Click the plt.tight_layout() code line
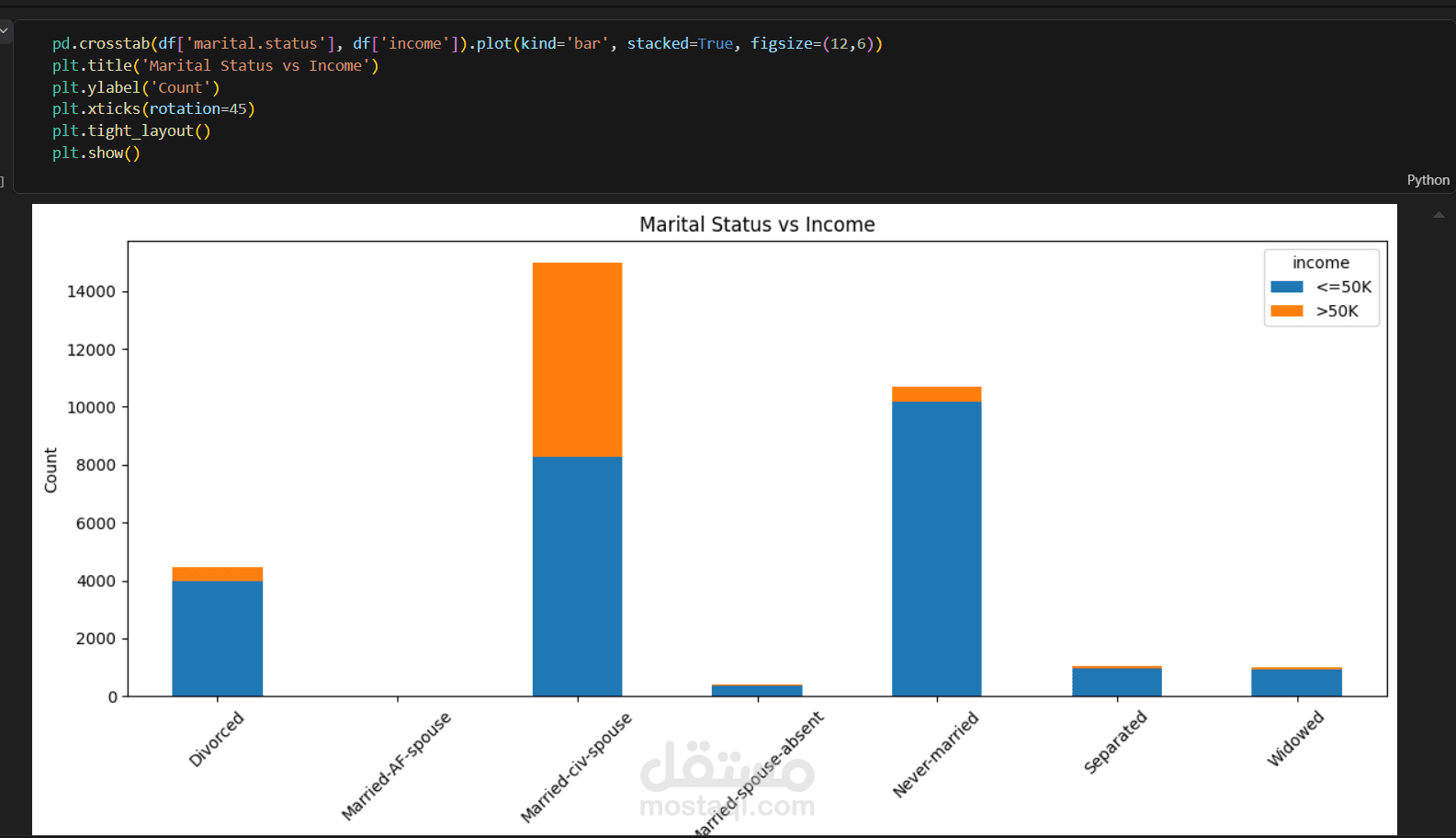1456x838 pixels. (131, 130)
